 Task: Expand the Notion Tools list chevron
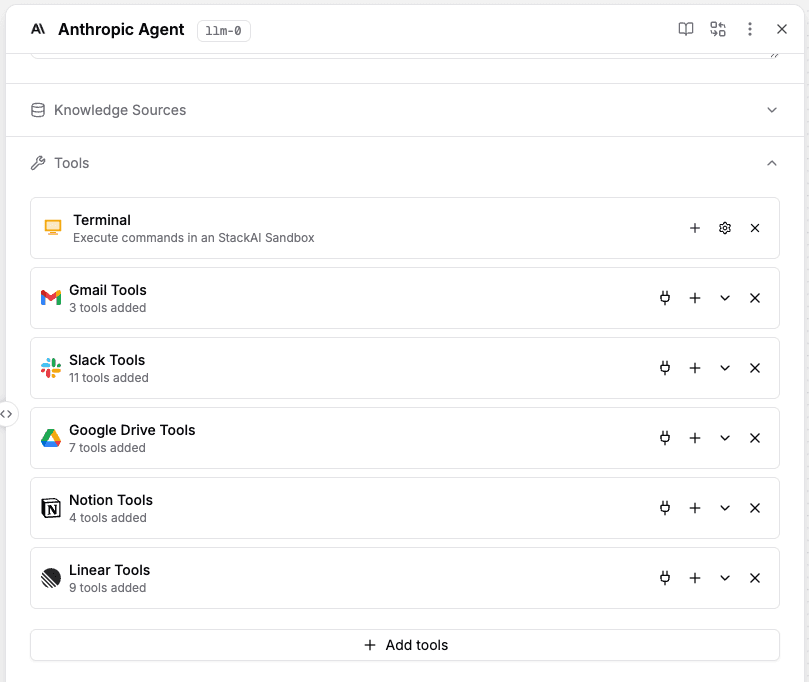pos(725,508)
